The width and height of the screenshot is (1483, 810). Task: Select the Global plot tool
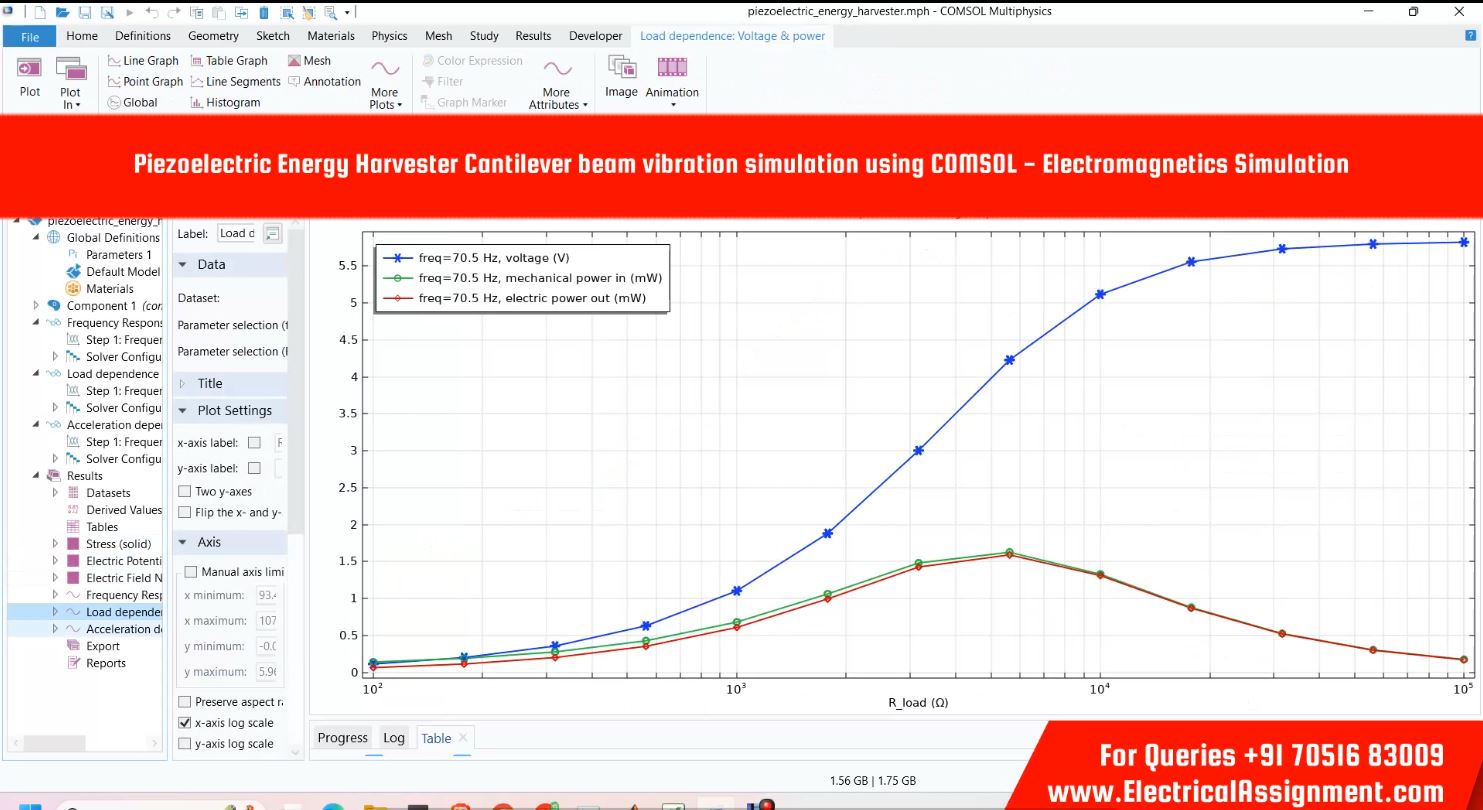132,103
